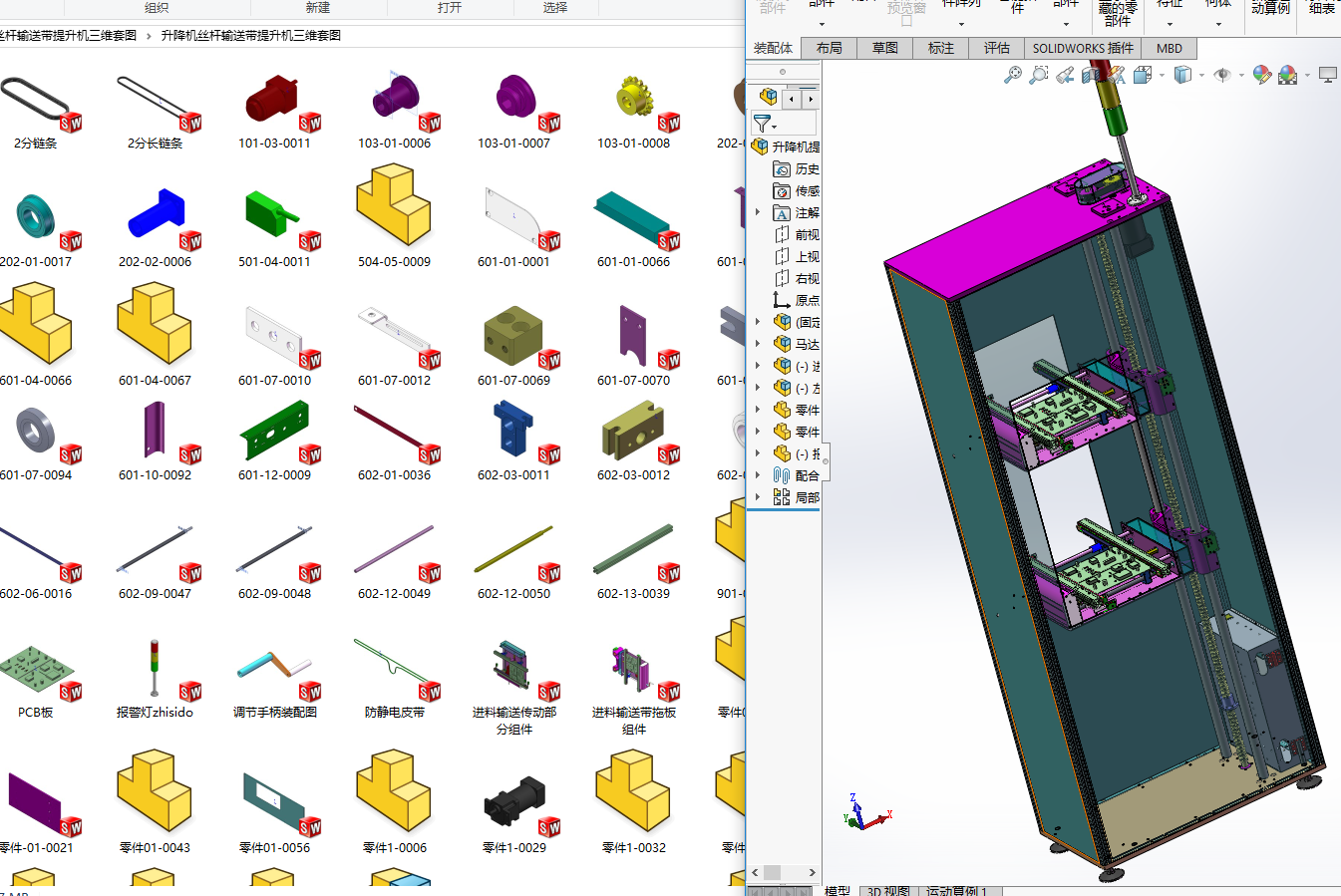1341x896 pixels.
Task: Click the feature tree filter funnel icon
Action: [762, 124]
